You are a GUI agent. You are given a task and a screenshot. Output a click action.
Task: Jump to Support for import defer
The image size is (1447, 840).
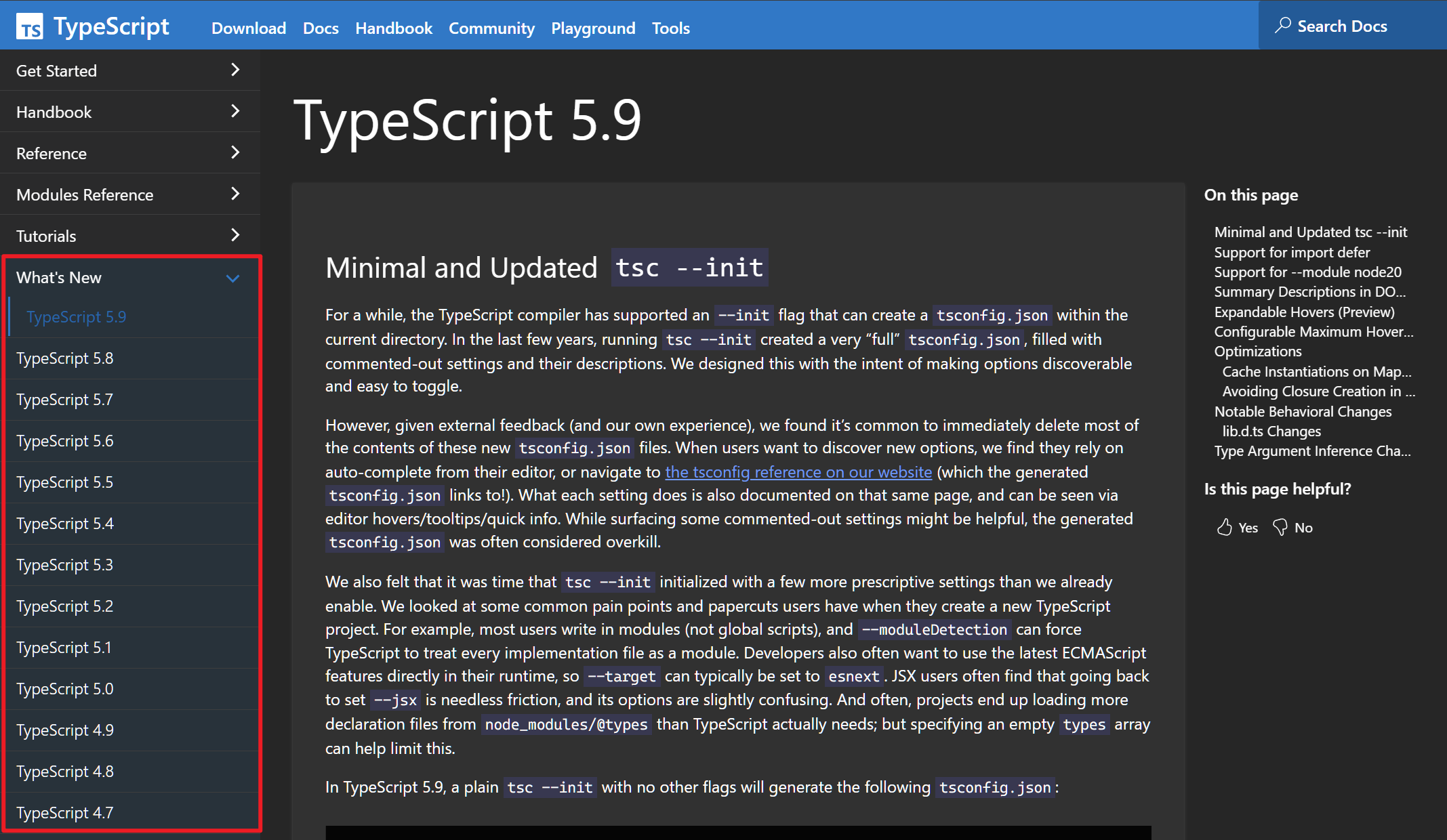[1291, 252]
